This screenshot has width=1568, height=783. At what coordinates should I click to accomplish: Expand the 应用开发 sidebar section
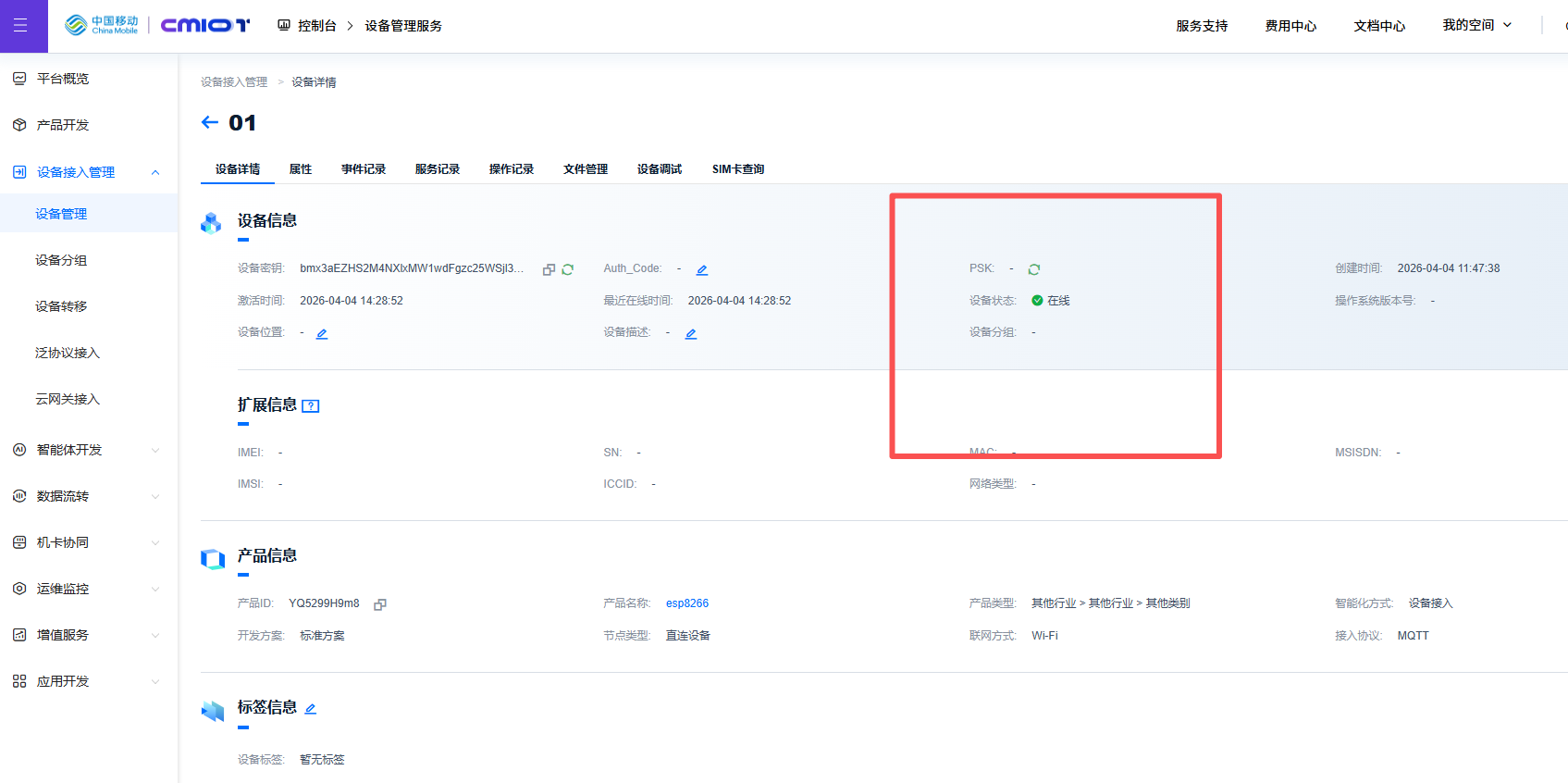click(155, 681)
